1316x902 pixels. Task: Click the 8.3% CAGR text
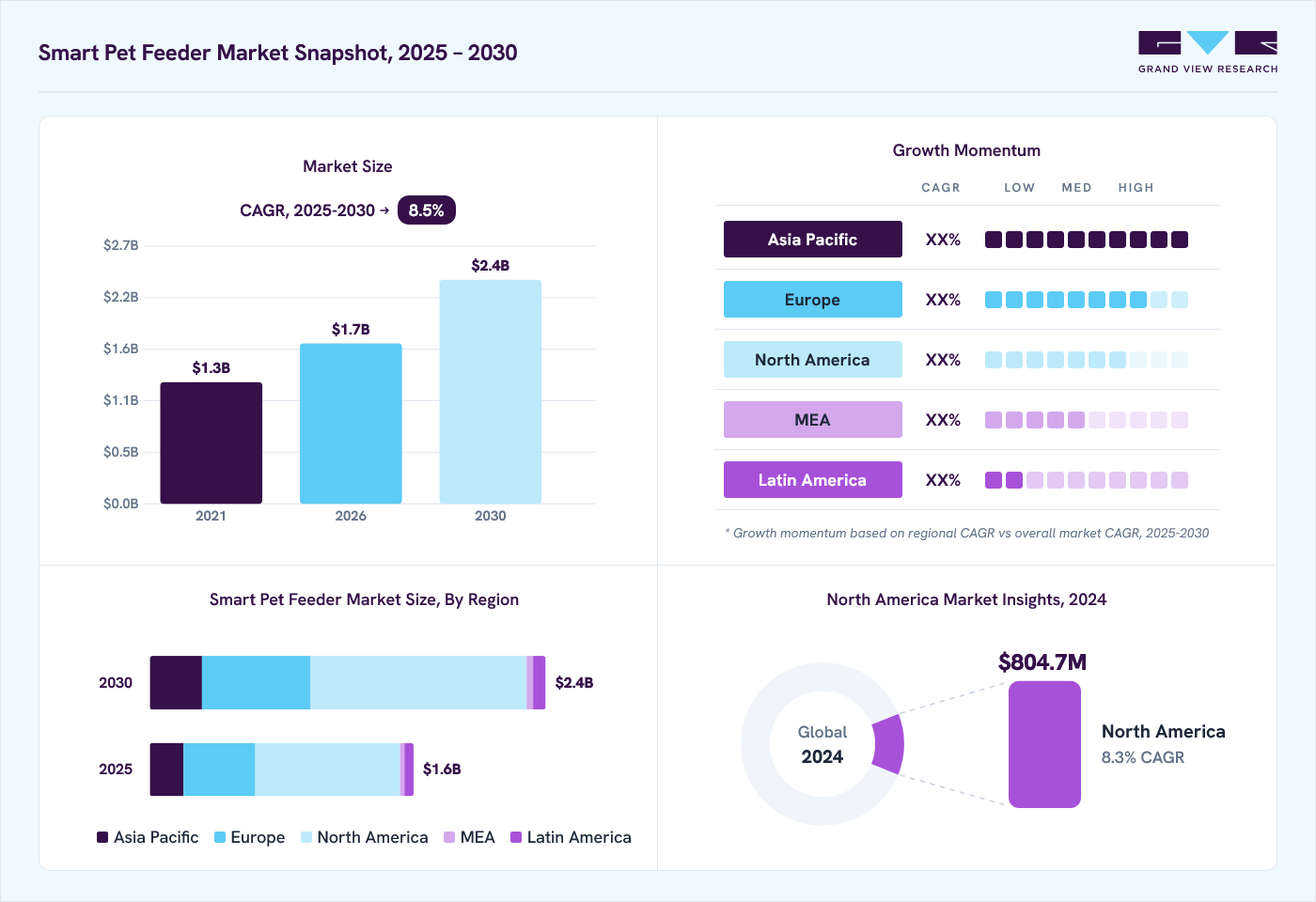(x=1143, y=757)
